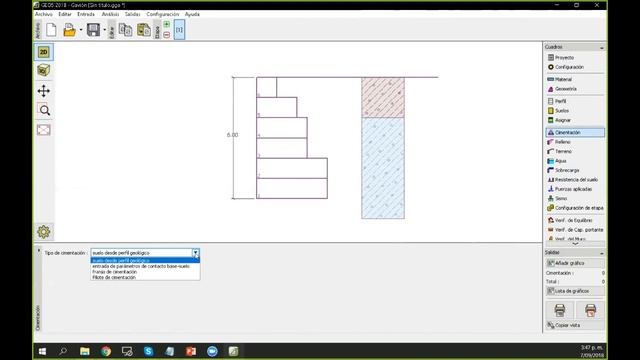Image resolution: width=640 pixels, height=360 pixels.
Task: Open the Perfil frame
Action: pyautogui.click(x=575, y=101)
